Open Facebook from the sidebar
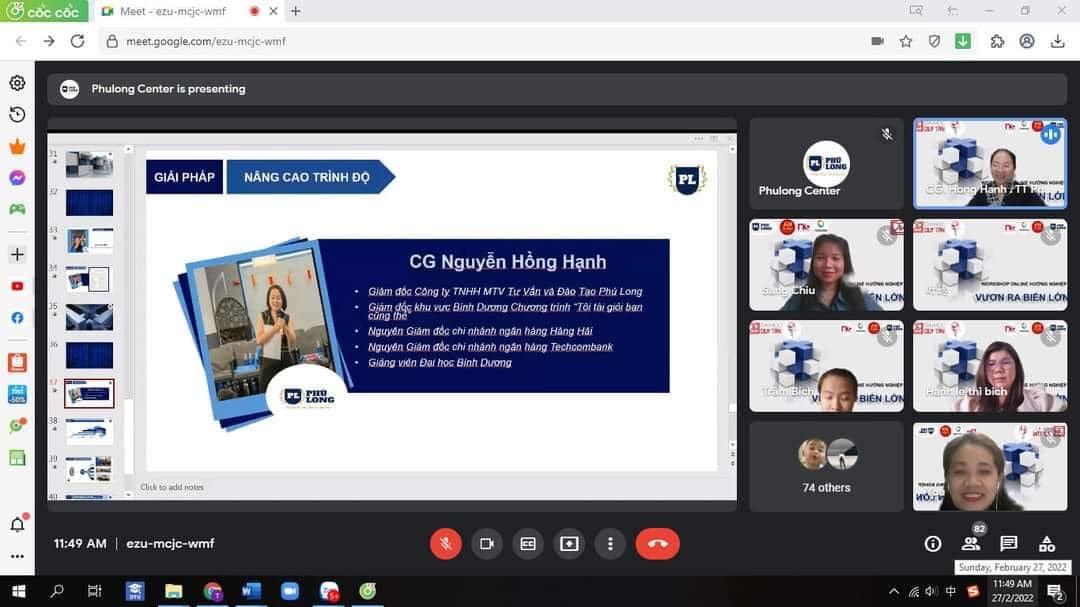This screenshot has width=1080, height=607. click(17, 318)
